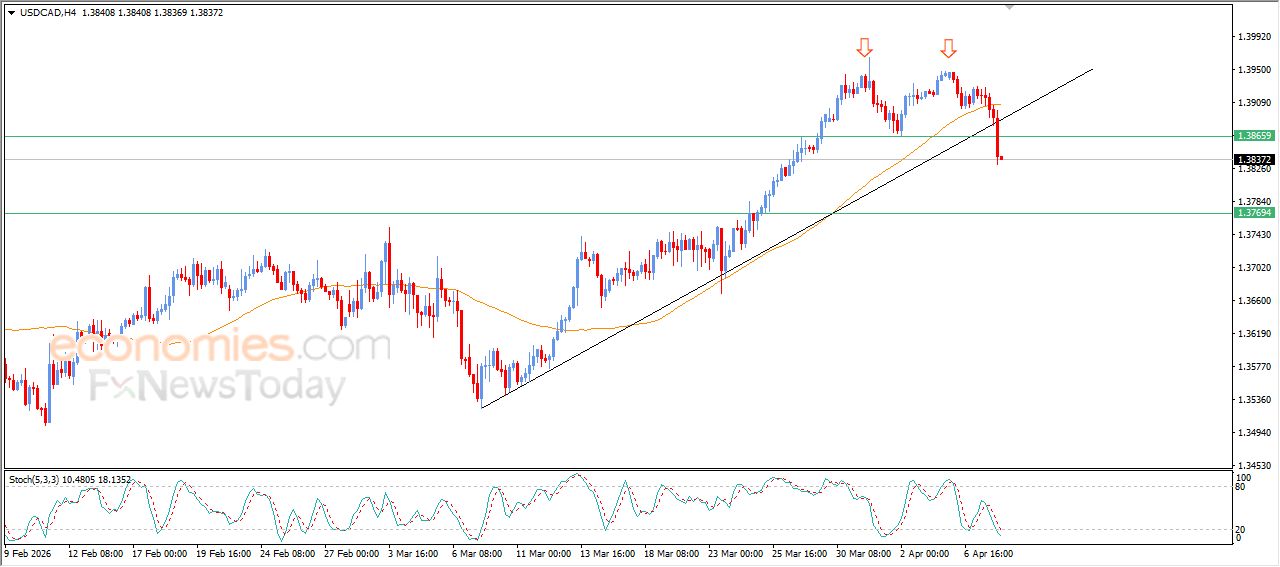Click the 3 Mar 16:00 time label
This screenshot has width=1280, height=567.
(x=415, y=552)
